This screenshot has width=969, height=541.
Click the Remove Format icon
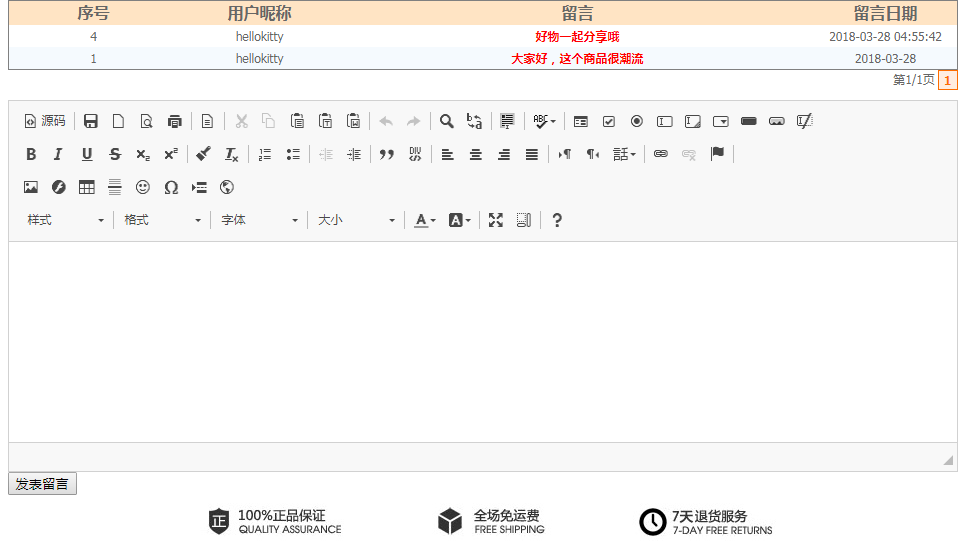[232, 154]
